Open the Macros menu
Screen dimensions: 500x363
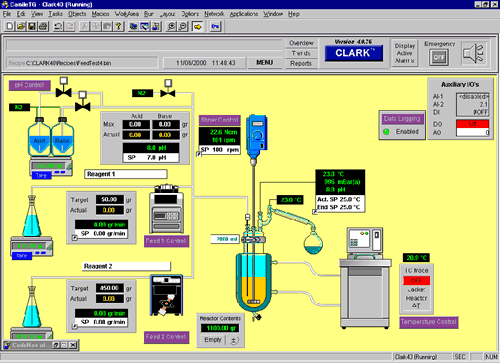pos(100,14)
